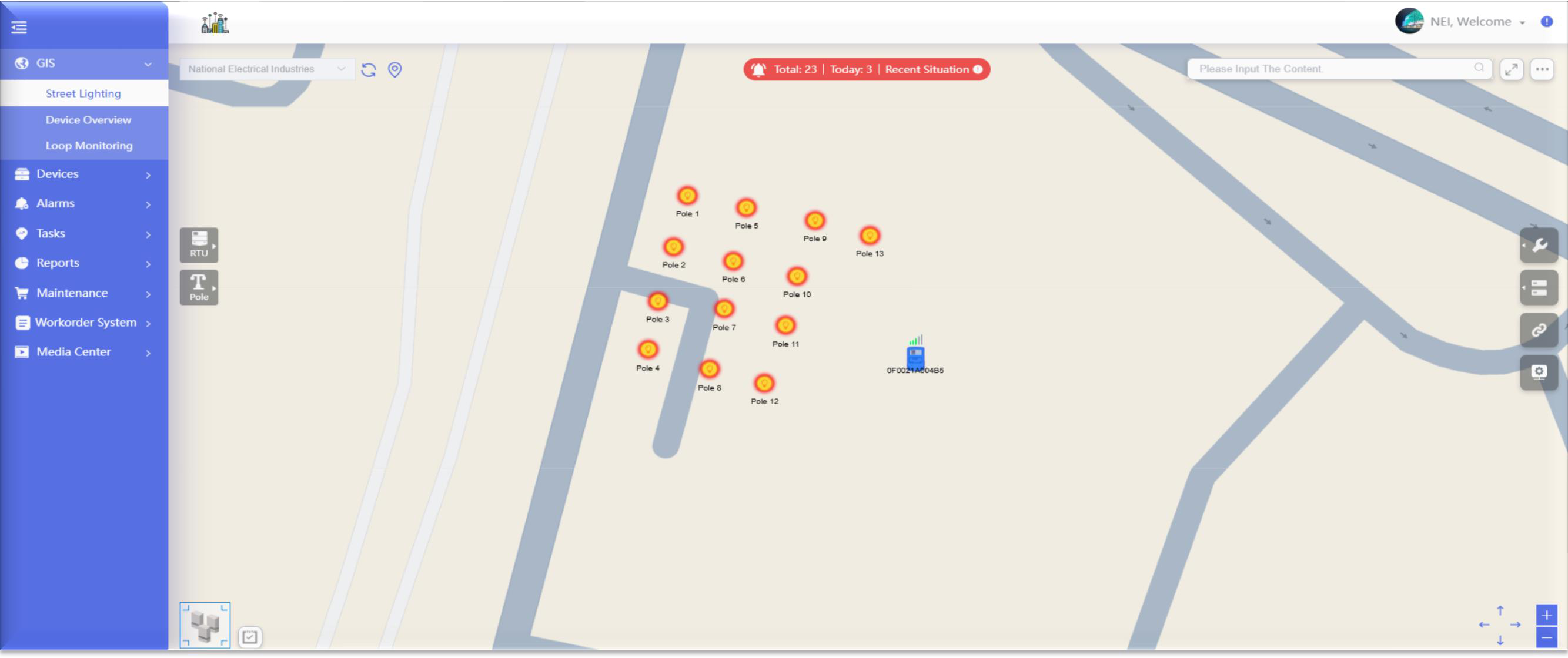This screenshot has height=658, width=1568.
Task: Select the Pole 11 lamp marker
Action: tap(785, 326)
